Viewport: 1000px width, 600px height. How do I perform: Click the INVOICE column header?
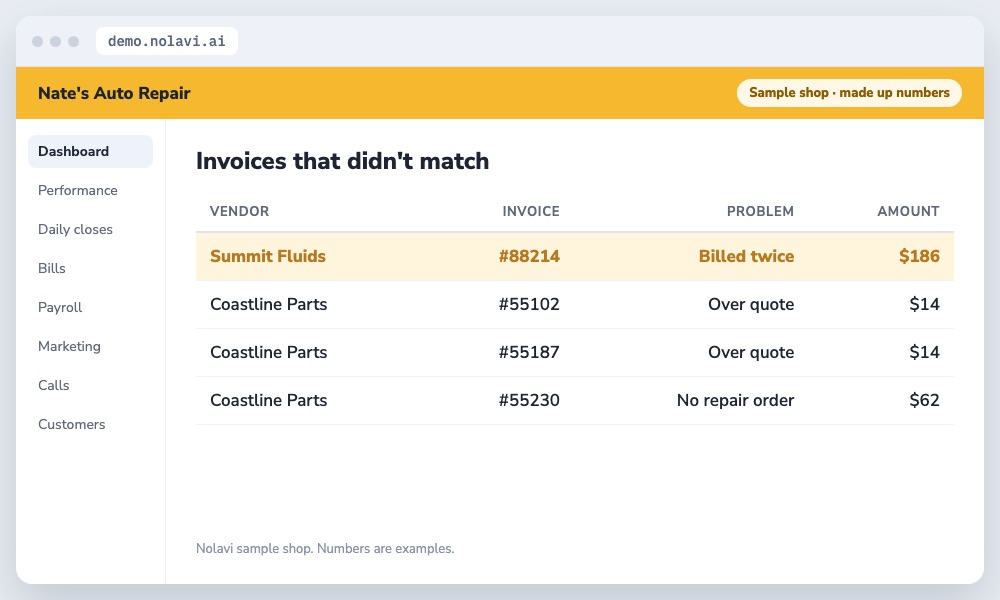point(531,211)
